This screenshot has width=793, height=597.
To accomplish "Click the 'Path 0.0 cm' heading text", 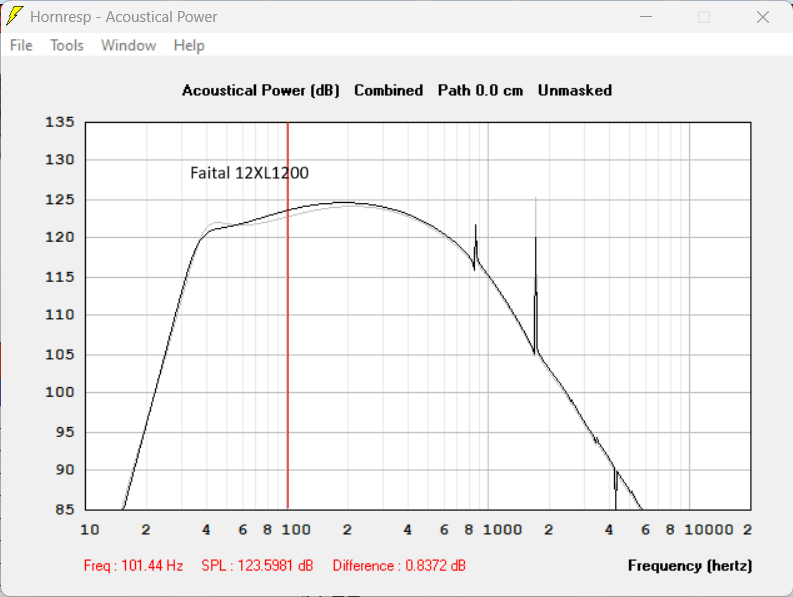I will point(480,90).
